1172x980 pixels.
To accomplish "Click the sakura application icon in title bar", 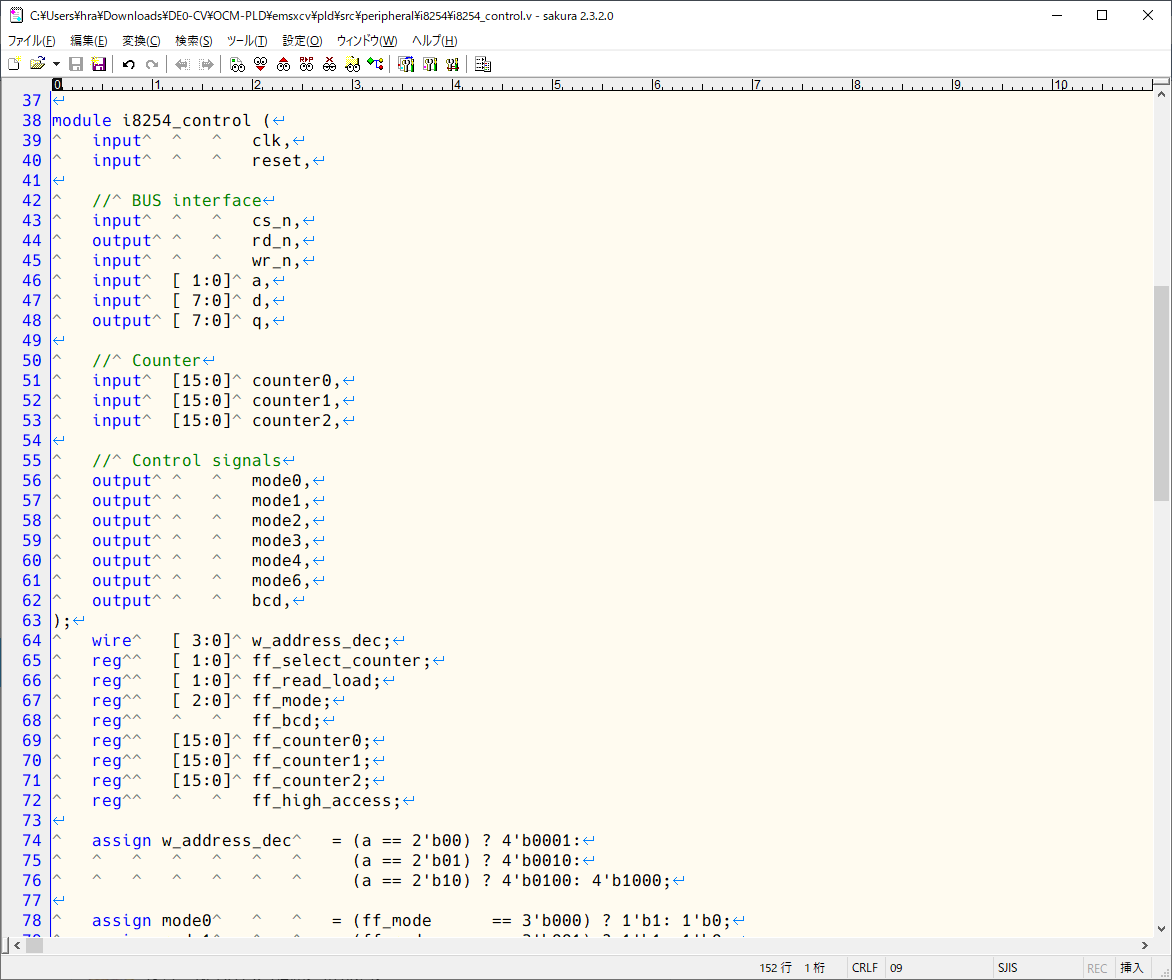I will [x=16, y=15].
